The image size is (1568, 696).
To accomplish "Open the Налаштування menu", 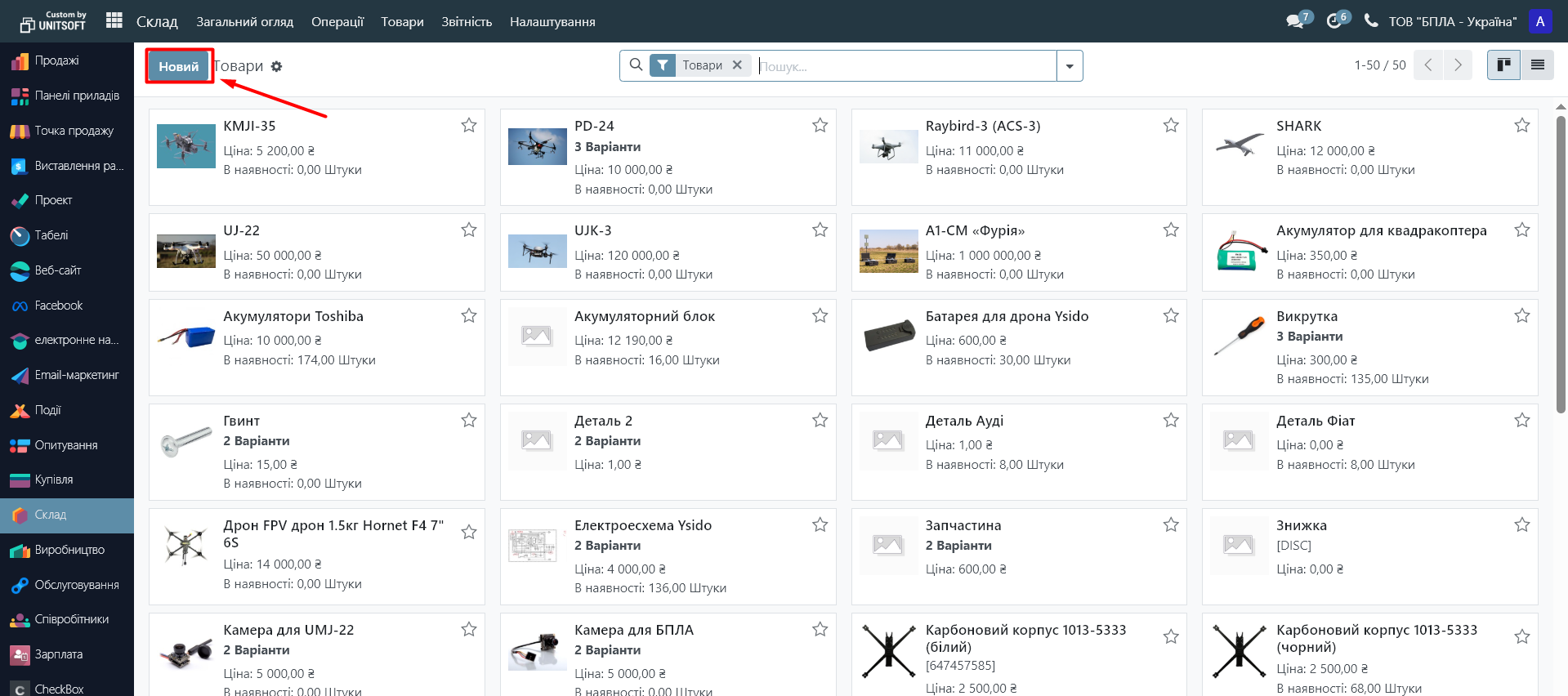I will (552, 22).
